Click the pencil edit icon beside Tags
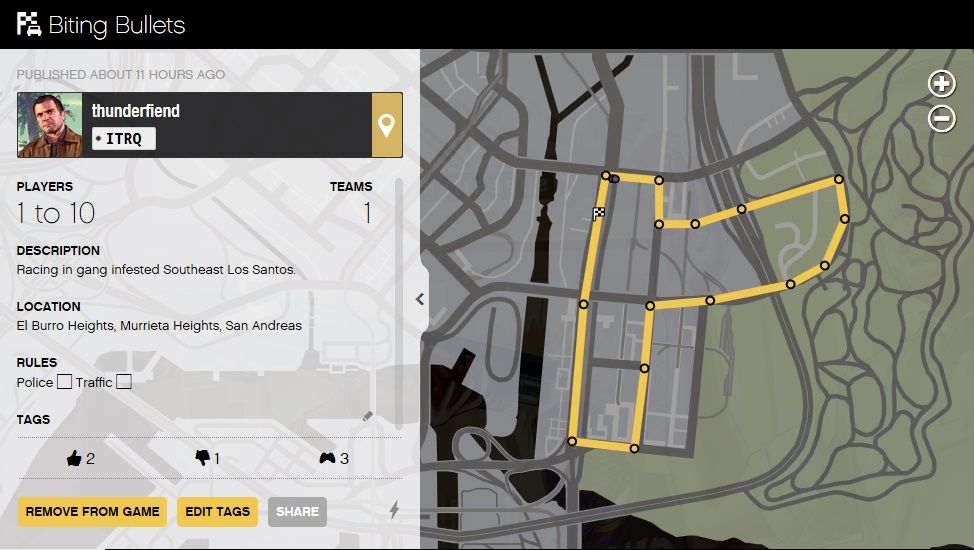 (367, 416)
